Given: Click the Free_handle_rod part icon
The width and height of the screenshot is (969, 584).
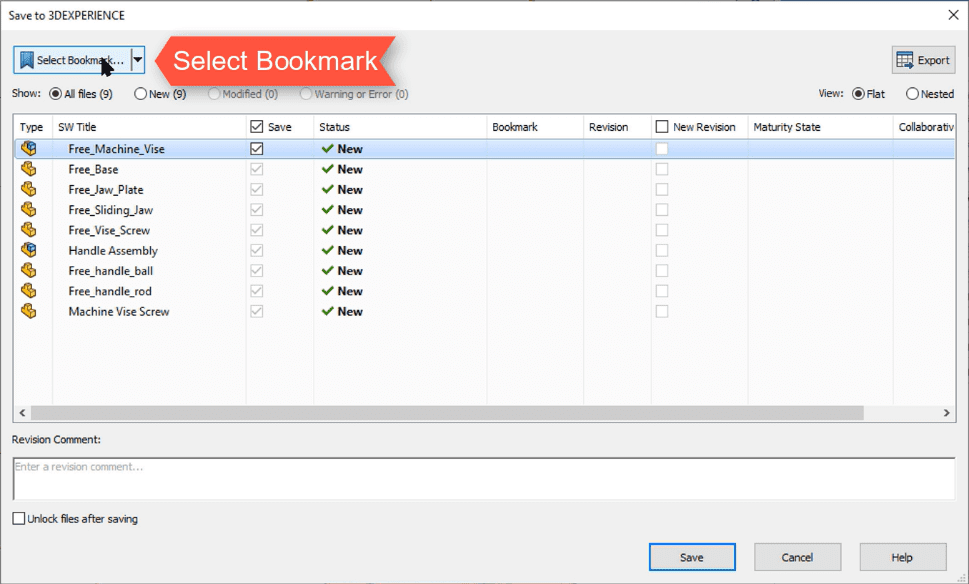Looking at the screenshot, I should coord(28,291).
